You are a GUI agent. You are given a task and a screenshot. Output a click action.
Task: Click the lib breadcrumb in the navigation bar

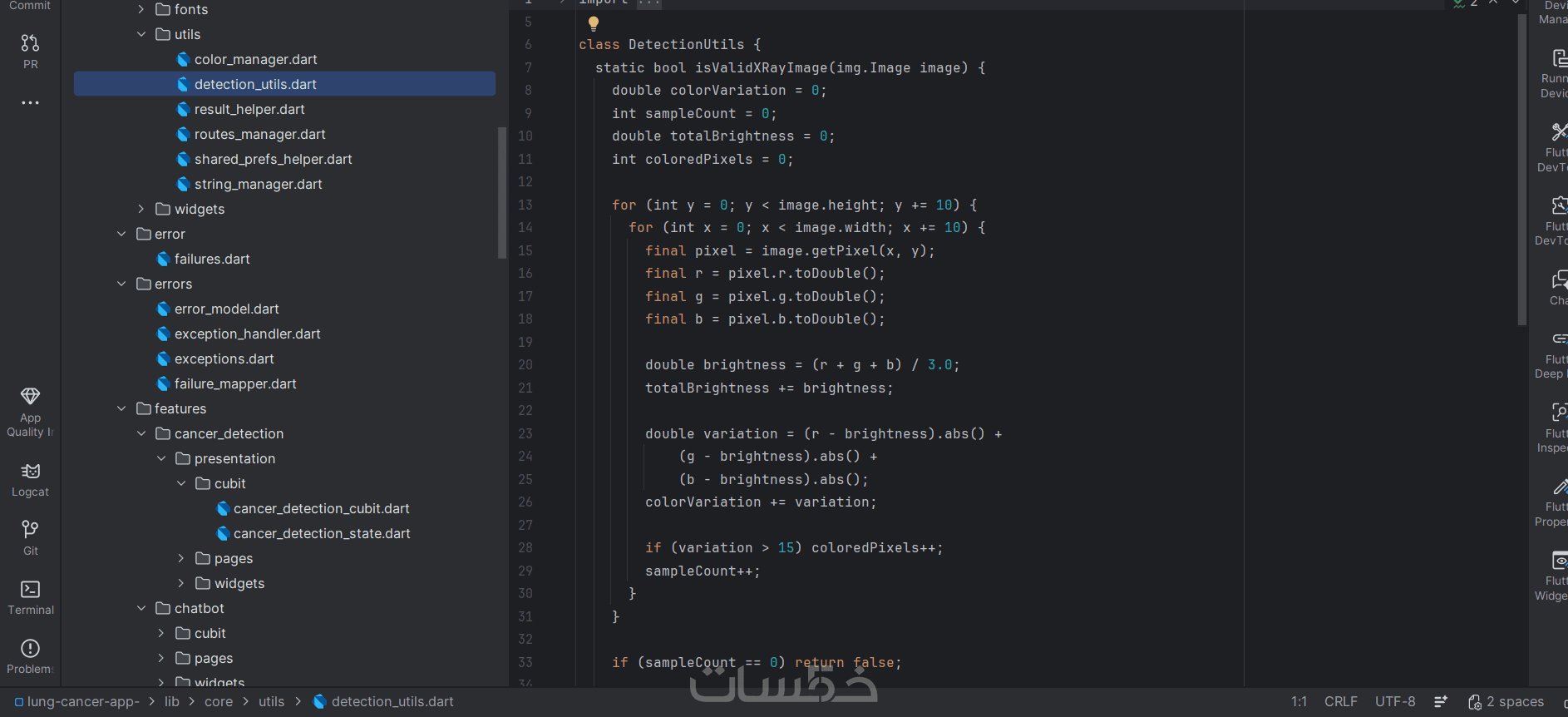[172, 702]
